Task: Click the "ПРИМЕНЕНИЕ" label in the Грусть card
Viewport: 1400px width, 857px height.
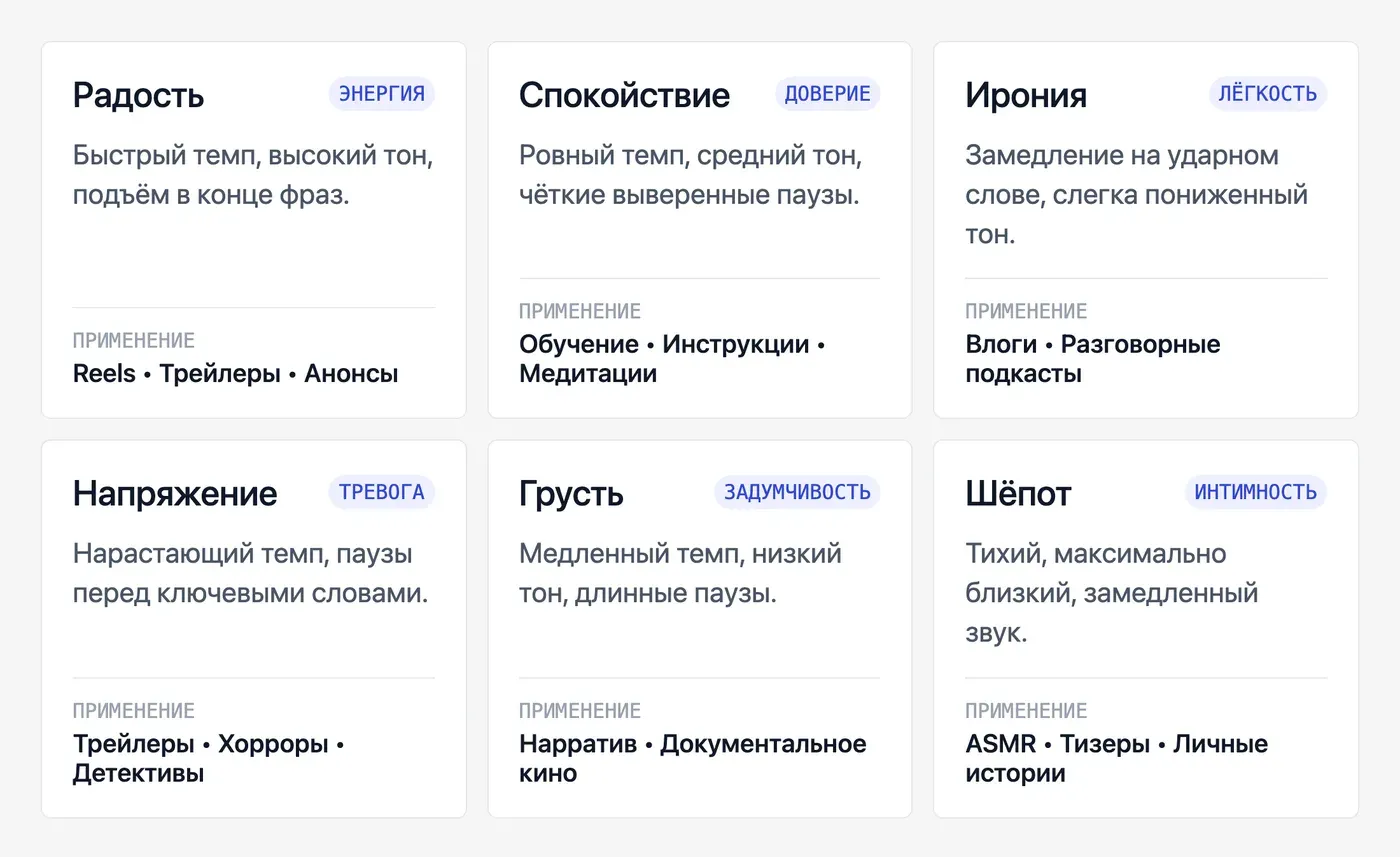Action: [x=580, y=711]
